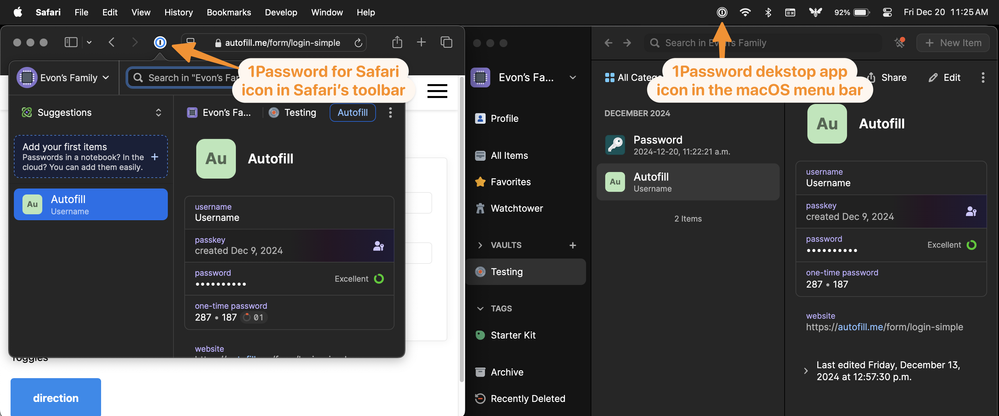999x416 pixels.
Task: Click Edit button in desktop app
Action: [x=945, y=78]
